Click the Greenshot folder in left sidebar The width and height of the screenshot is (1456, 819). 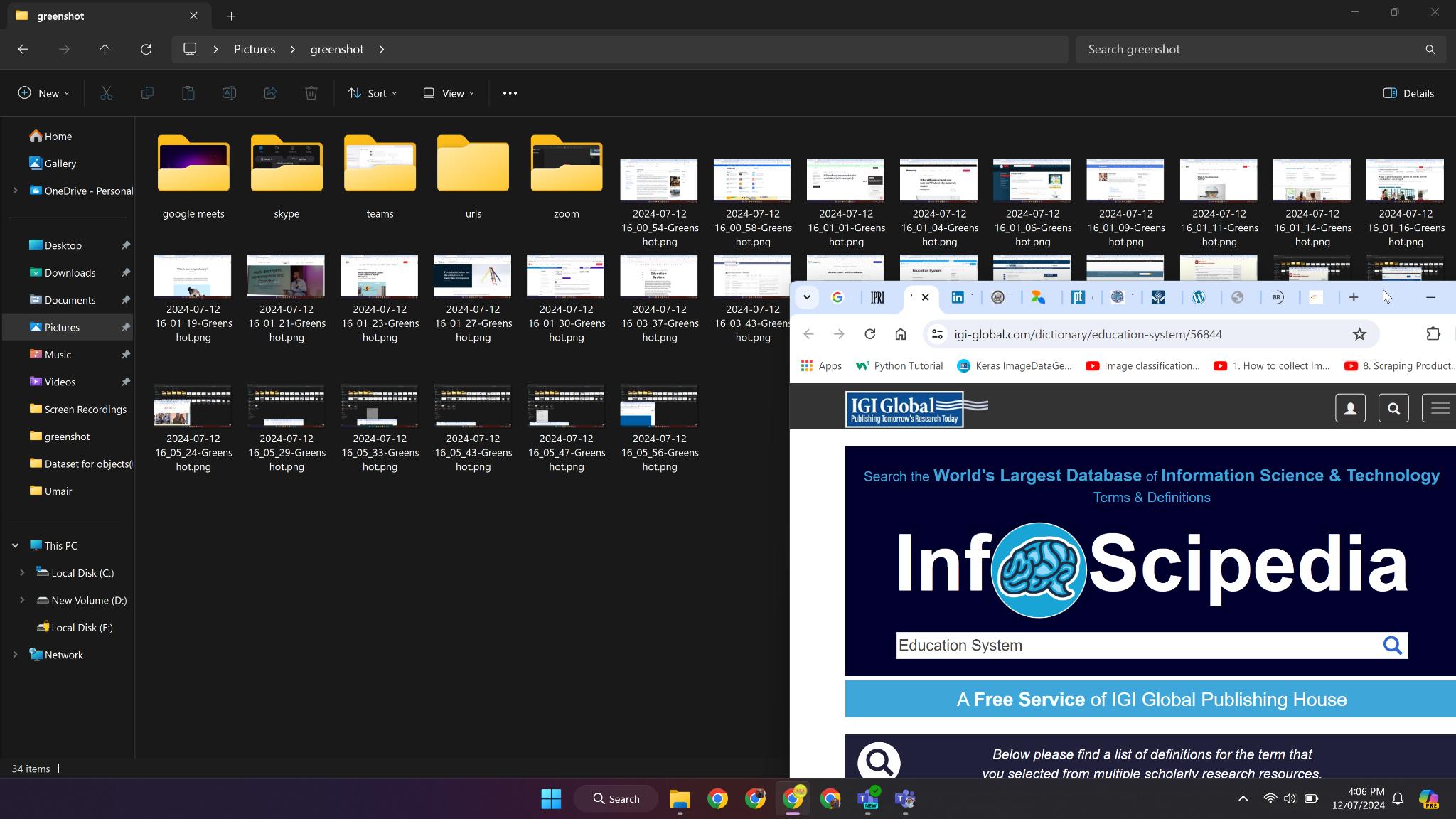pyautogui.click(x=67, y=436)
